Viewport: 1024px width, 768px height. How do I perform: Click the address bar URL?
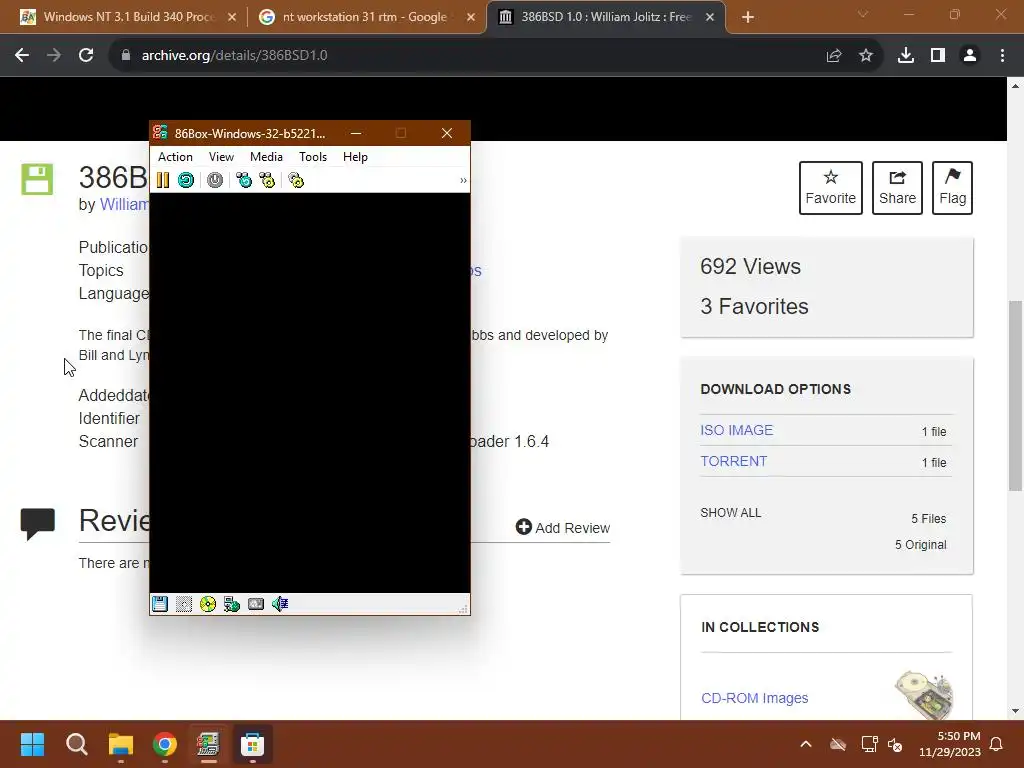point(234,56)
